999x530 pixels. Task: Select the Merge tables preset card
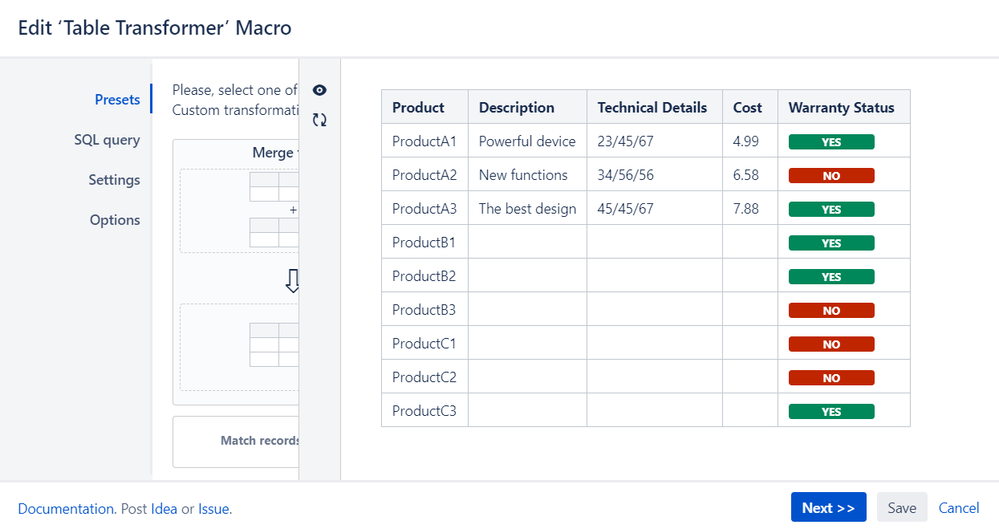[238, 270]
